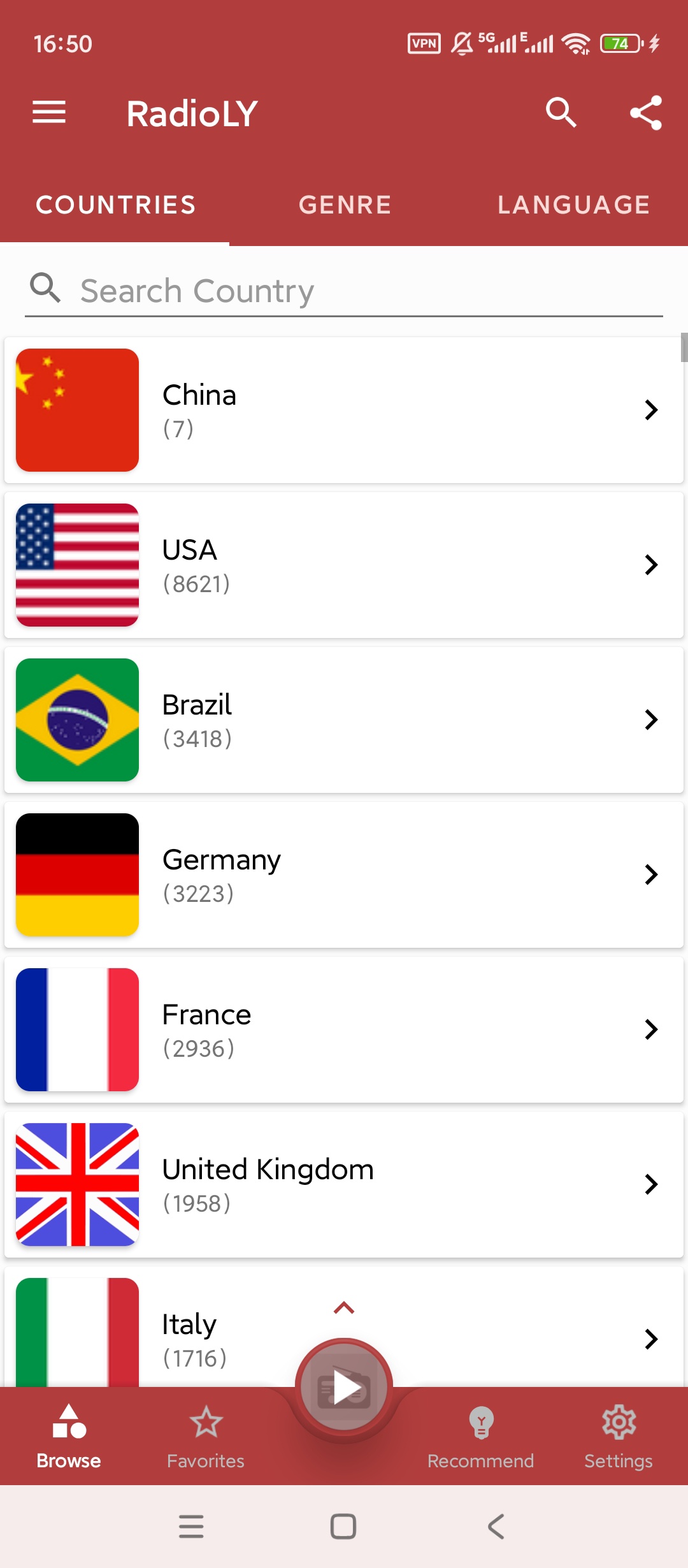Open the hamburger navigation menu

coord(49,113)
